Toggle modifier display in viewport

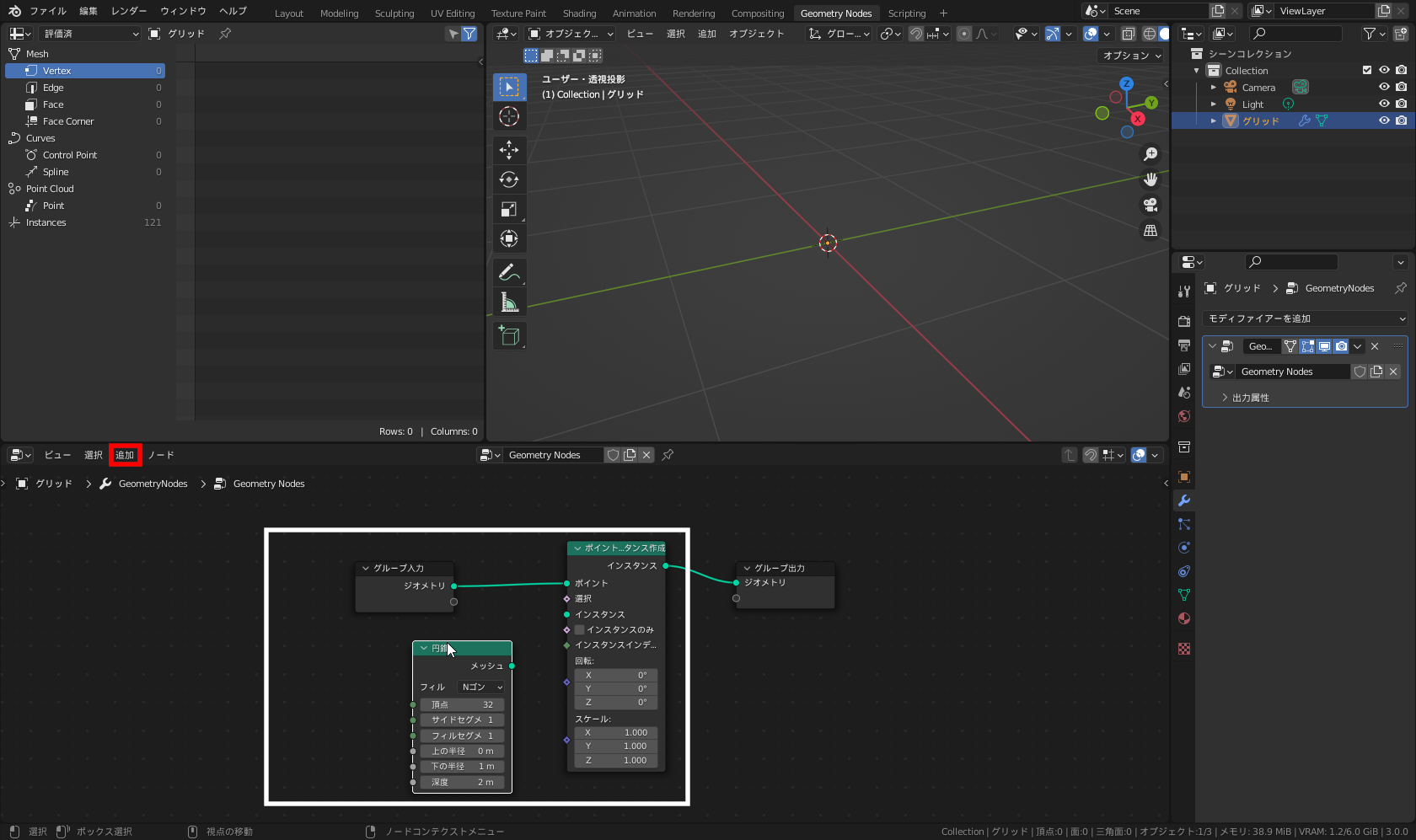coord(1324,346)
